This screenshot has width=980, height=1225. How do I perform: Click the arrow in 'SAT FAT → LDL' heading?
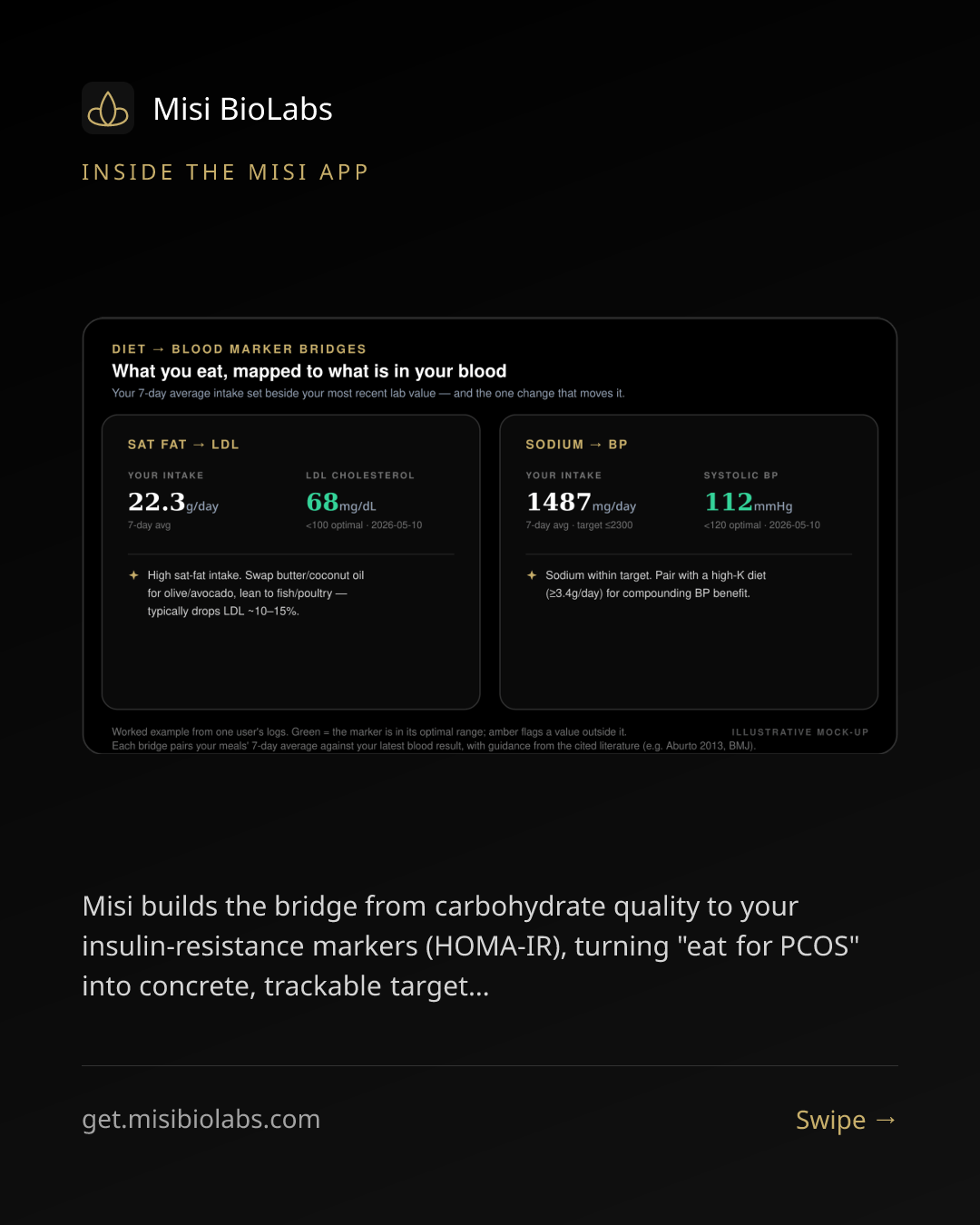click(x=199, y=445)
